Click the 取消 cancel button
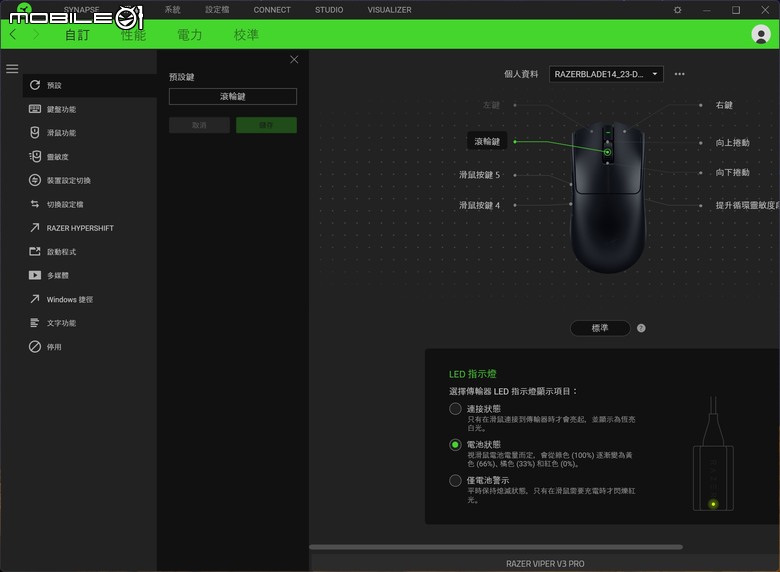 tap(199, 125)
